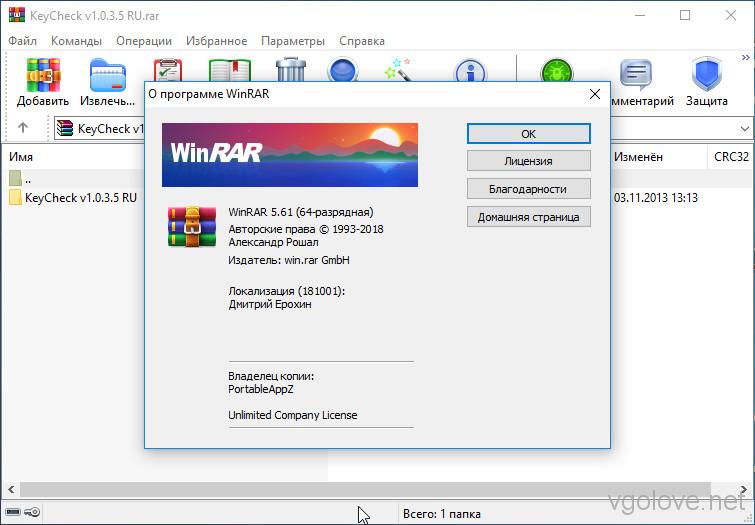Image resolution: width=755 pixels, height=525 pixels.
Task: Open the Справка menu
Action: (362, 41)
